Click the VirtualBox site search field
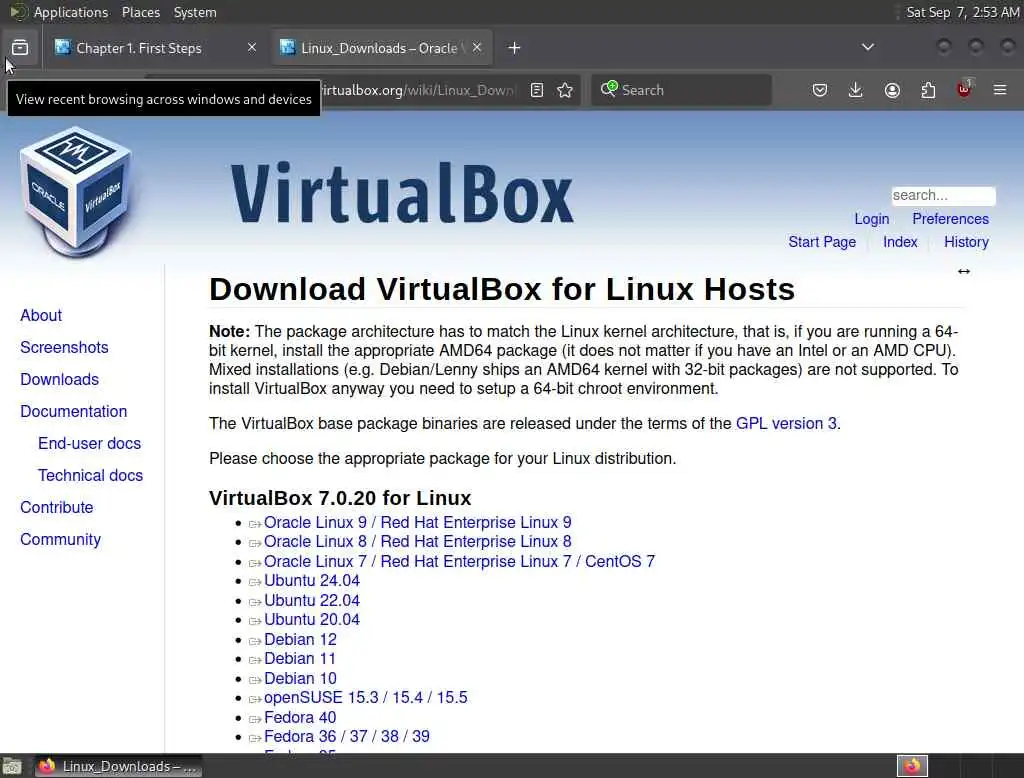The height and width of the screenshot is (778, 1024). click(x=943, y=195)
